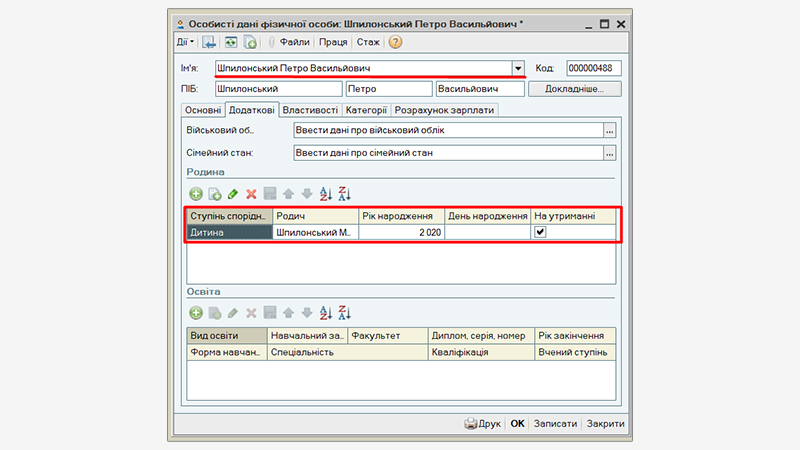Sort Родина table descending with Z-A icon

coord(345,194)
